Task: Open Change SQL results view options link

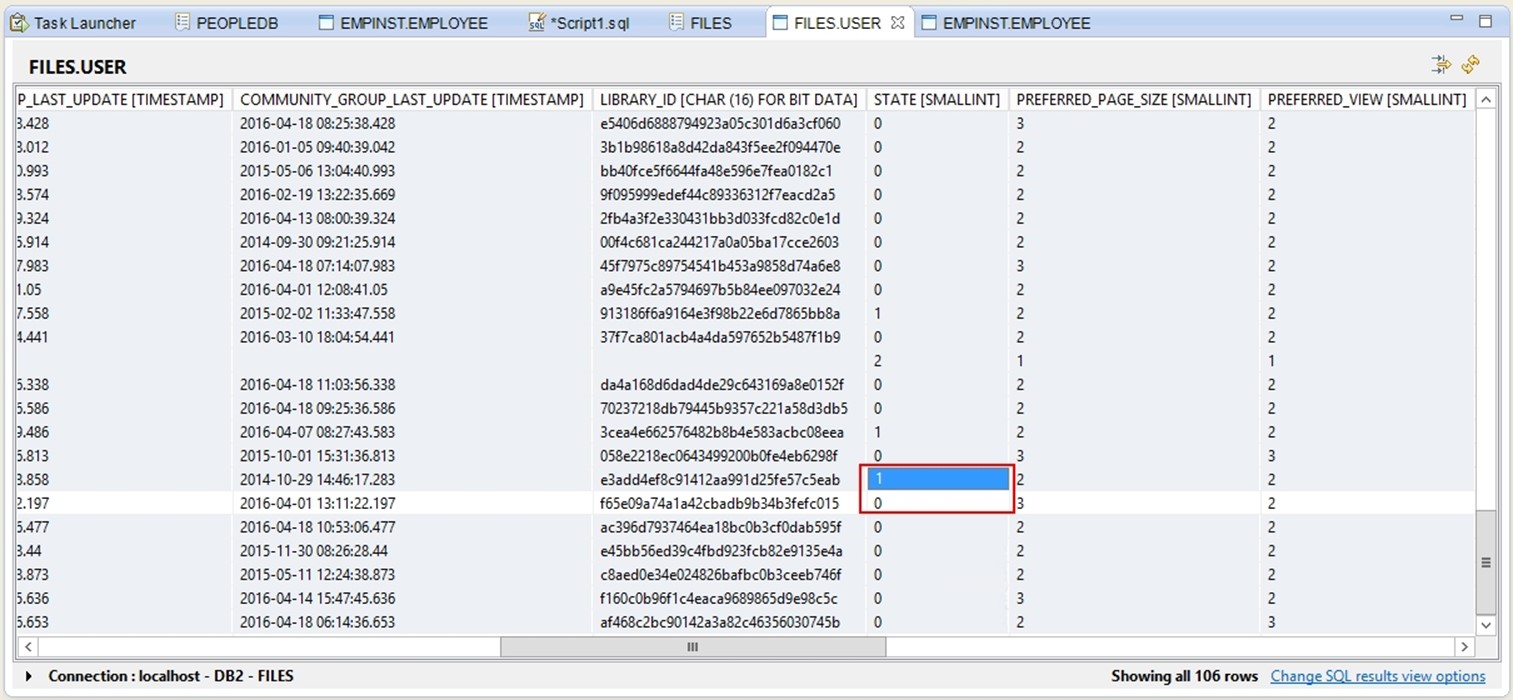Action: [1377, 677]
